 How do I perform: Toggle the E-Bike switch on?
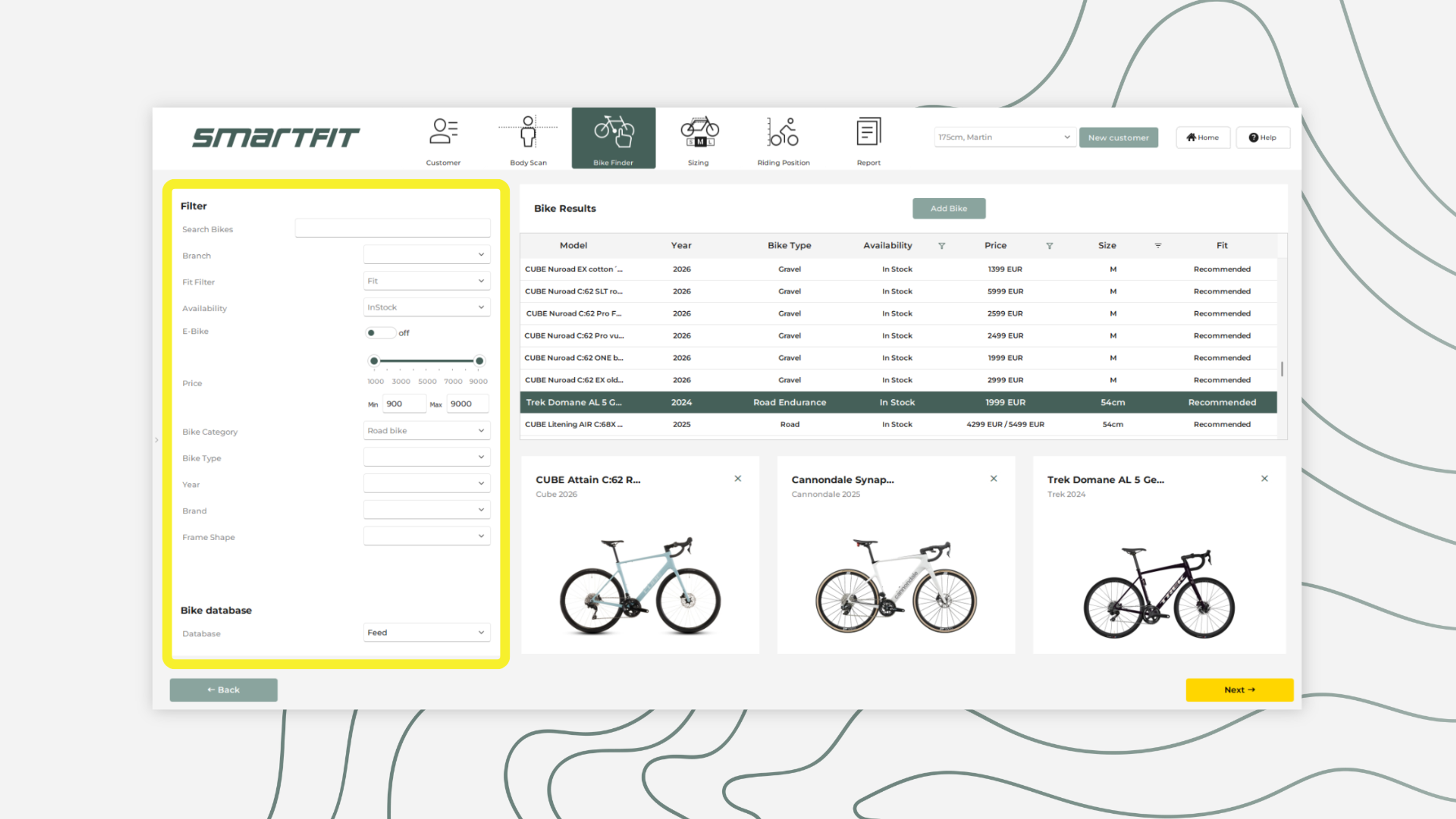pyautogui.click(x=380, y=333)
